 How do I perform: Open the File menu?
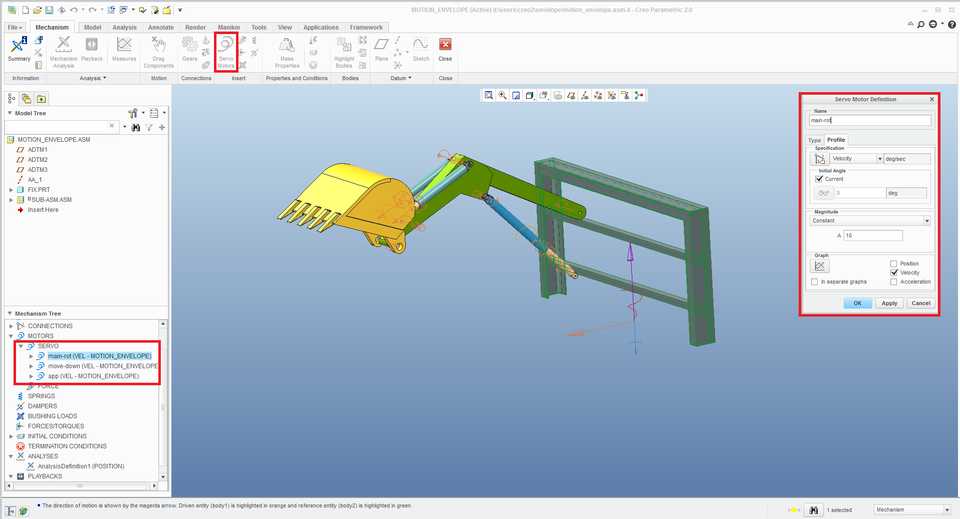tap(15, 28)
